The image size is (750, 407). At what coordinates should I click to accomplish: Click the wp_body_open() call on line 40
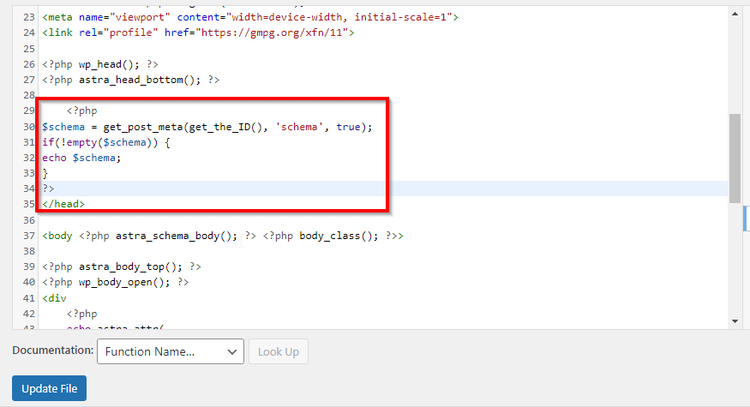click(124, 282)
